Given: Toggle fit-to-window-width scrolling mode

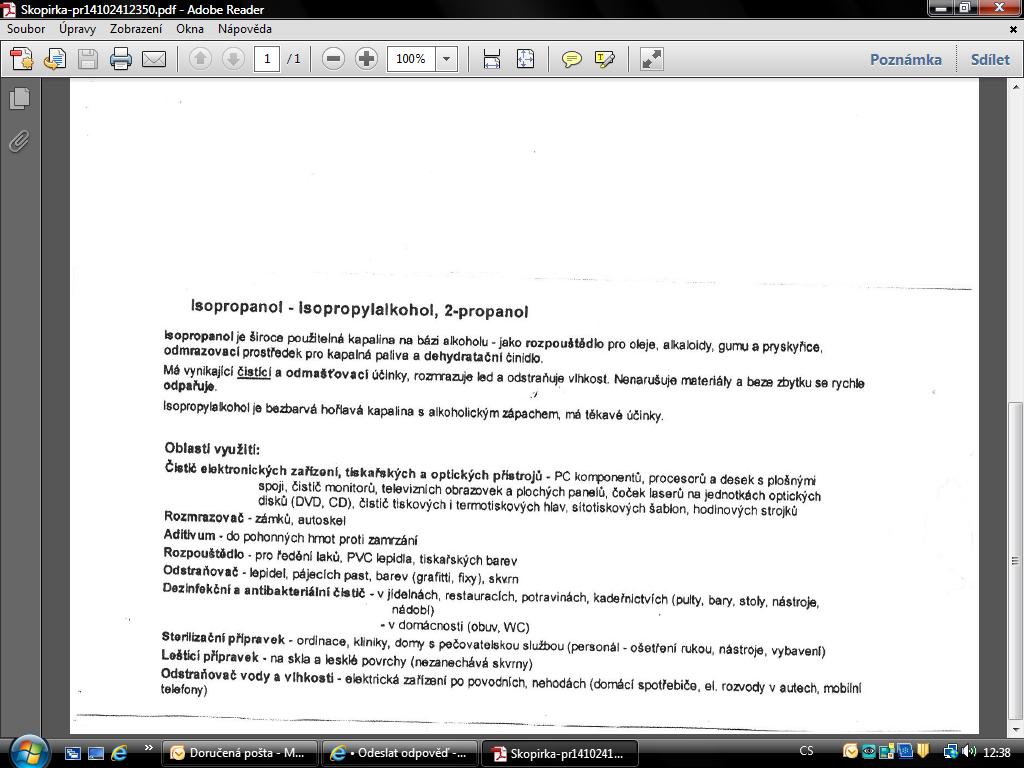Looking at the screenshot, I should 492,59.
